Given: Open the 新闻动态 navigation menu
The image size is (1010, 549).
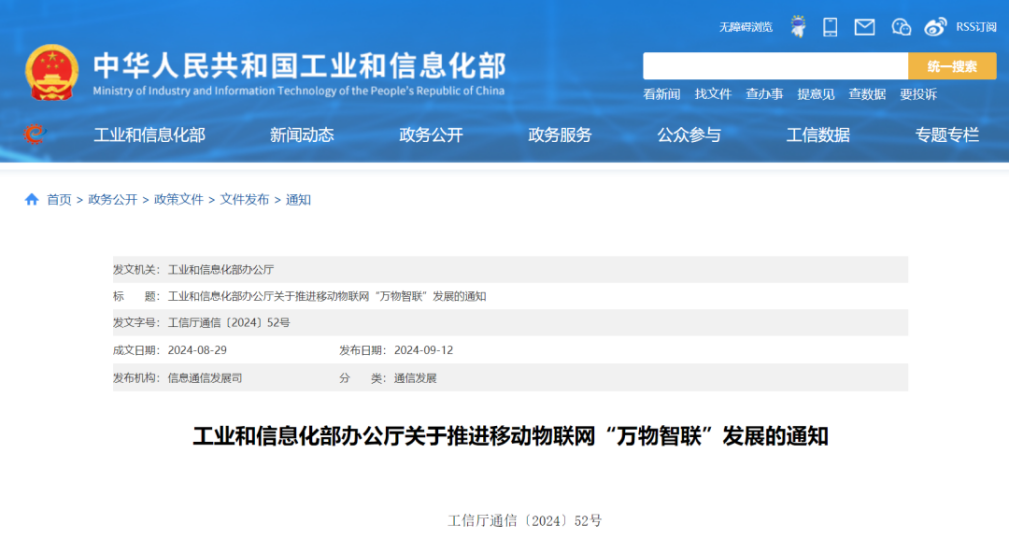Looking at the screenshot, I should click(302, 135).
